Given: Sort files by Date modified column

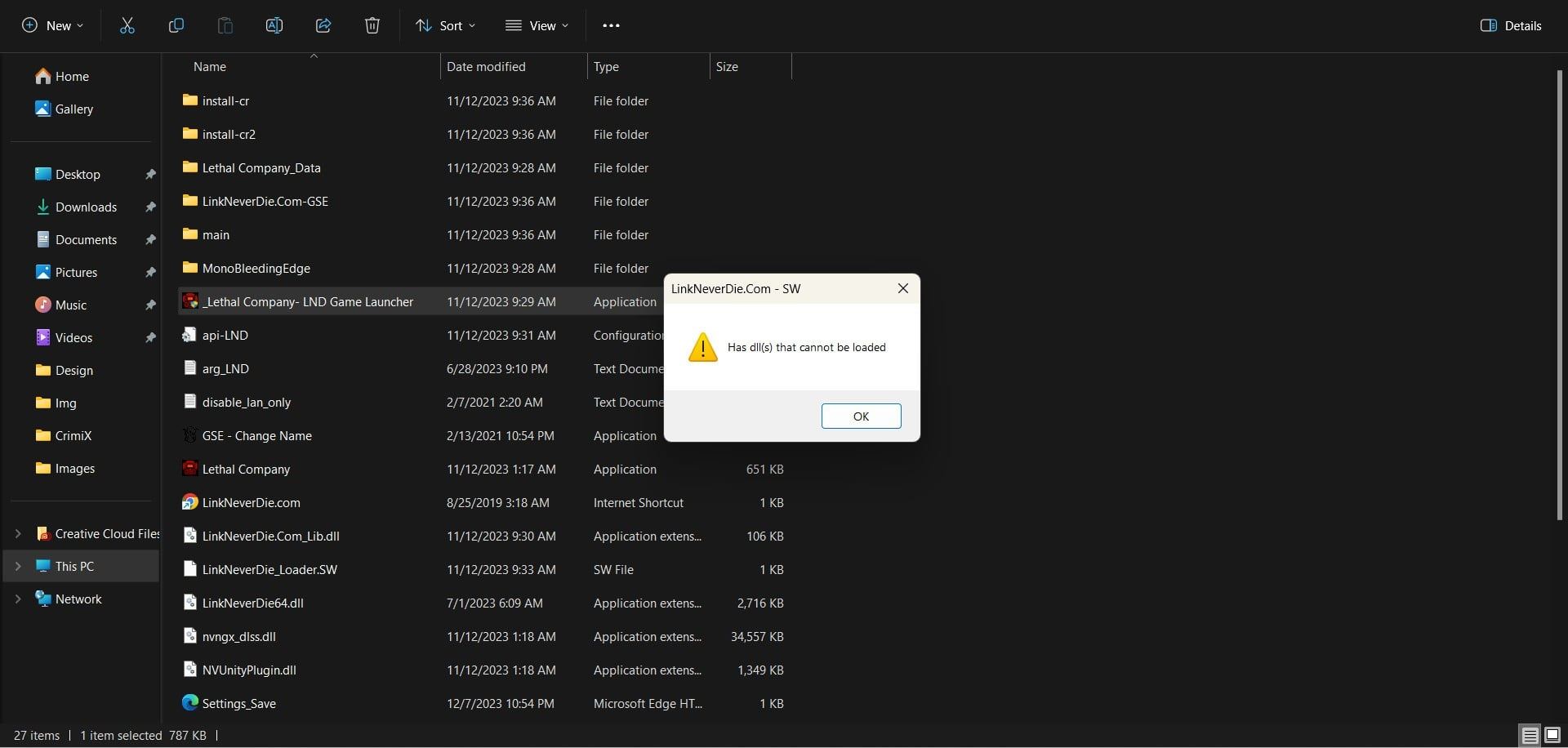Looking at the screenshot, I should click(x=486, y=67).
